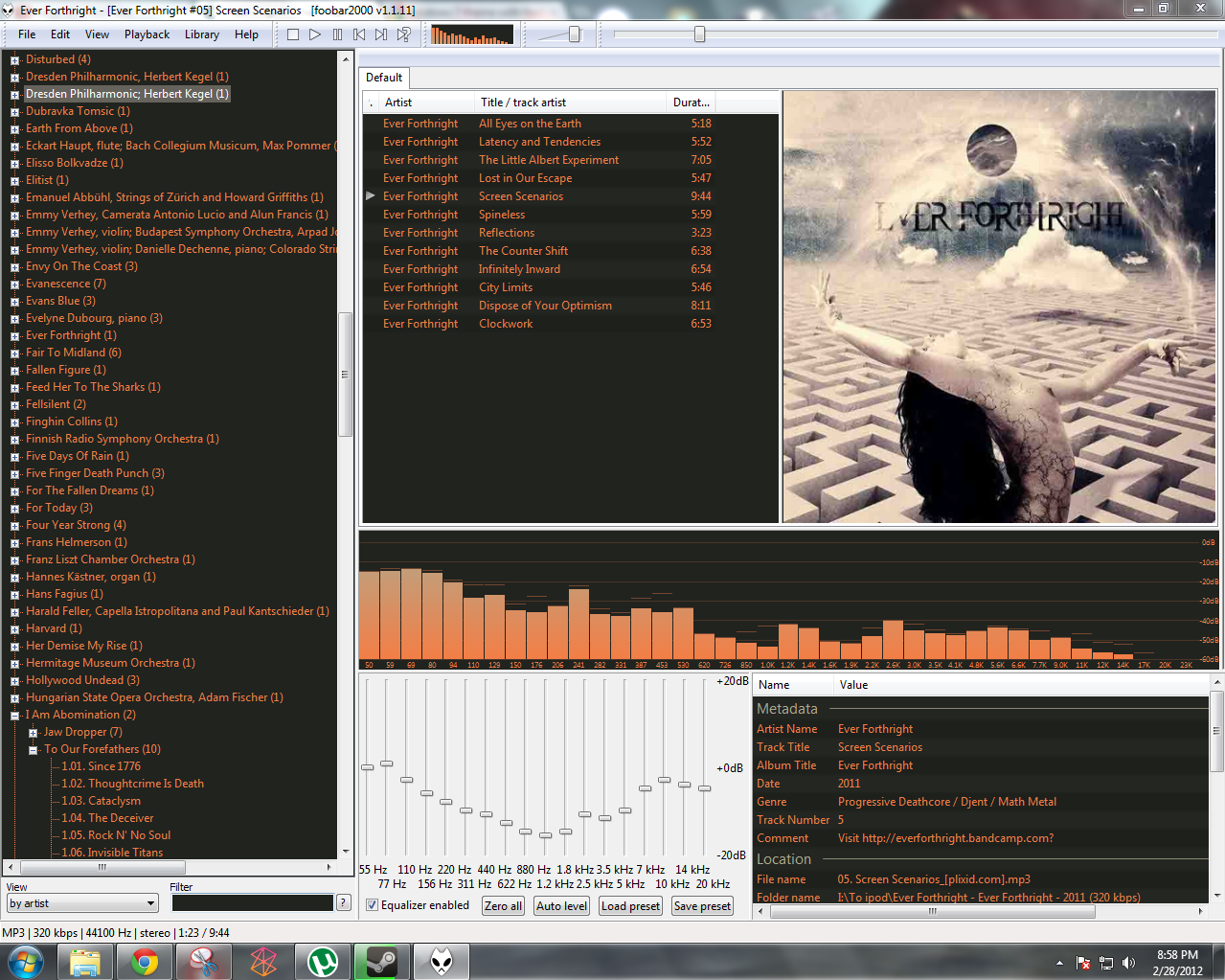Viewport: 1225px width, 980px height.
Task: Open the 'by artist' view dropdown
Action: point(82,903)
